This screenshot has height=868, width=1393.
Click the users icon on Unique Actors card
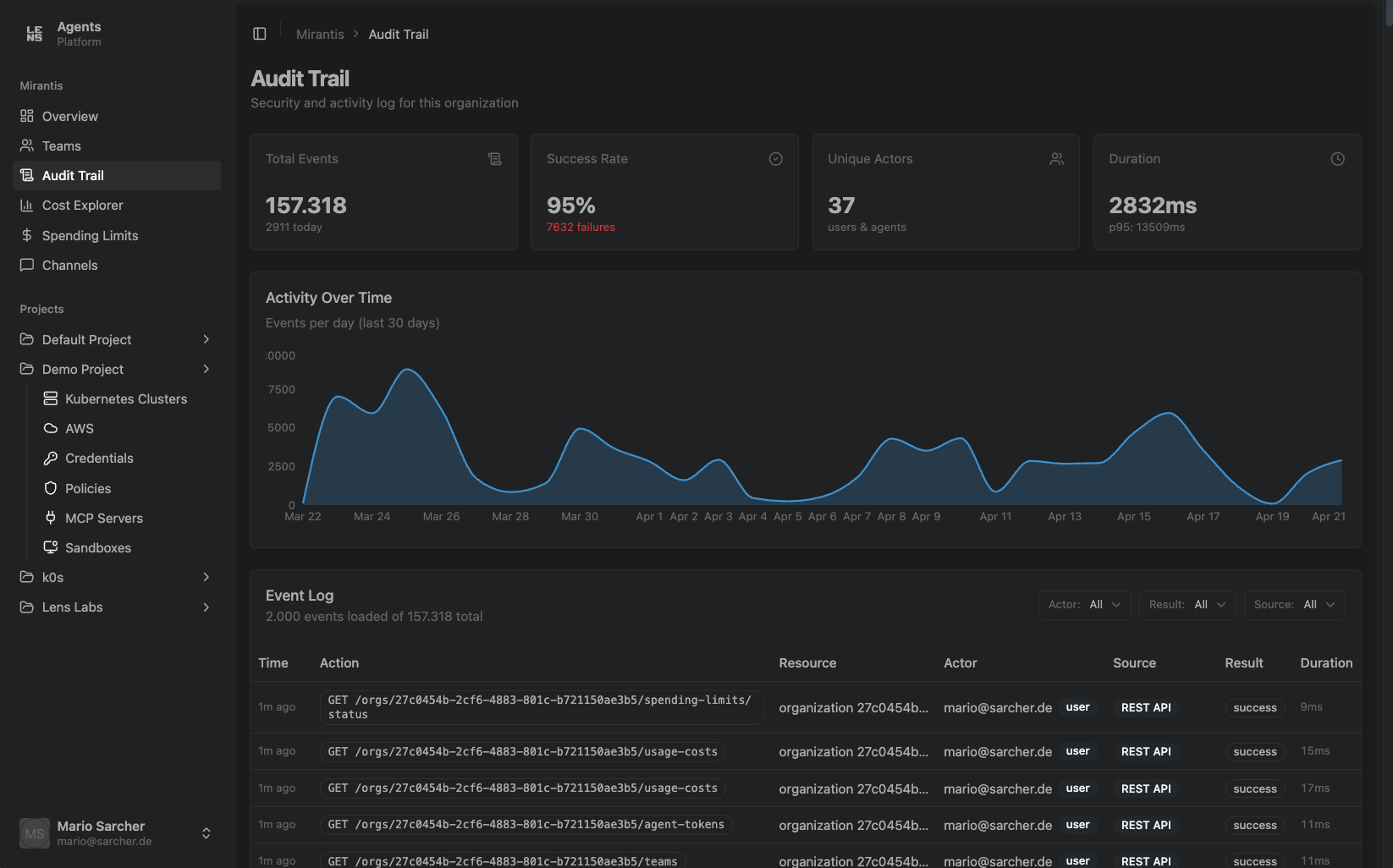pos(1056,158)
